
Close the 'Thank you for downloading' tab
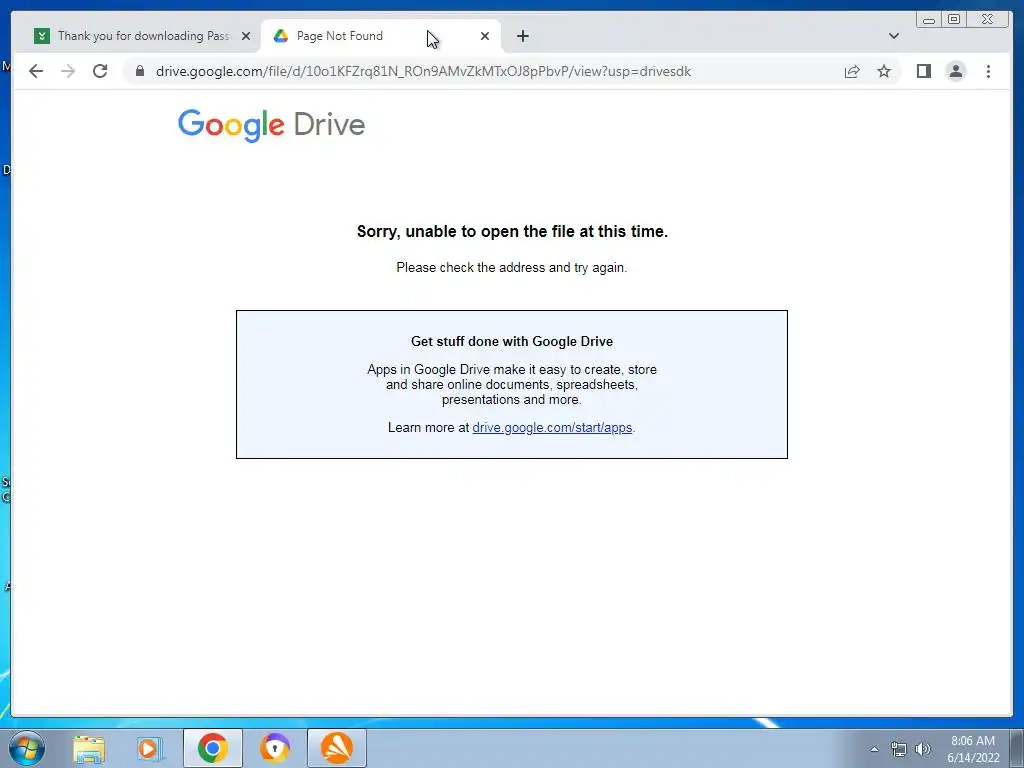coord(246,36)
